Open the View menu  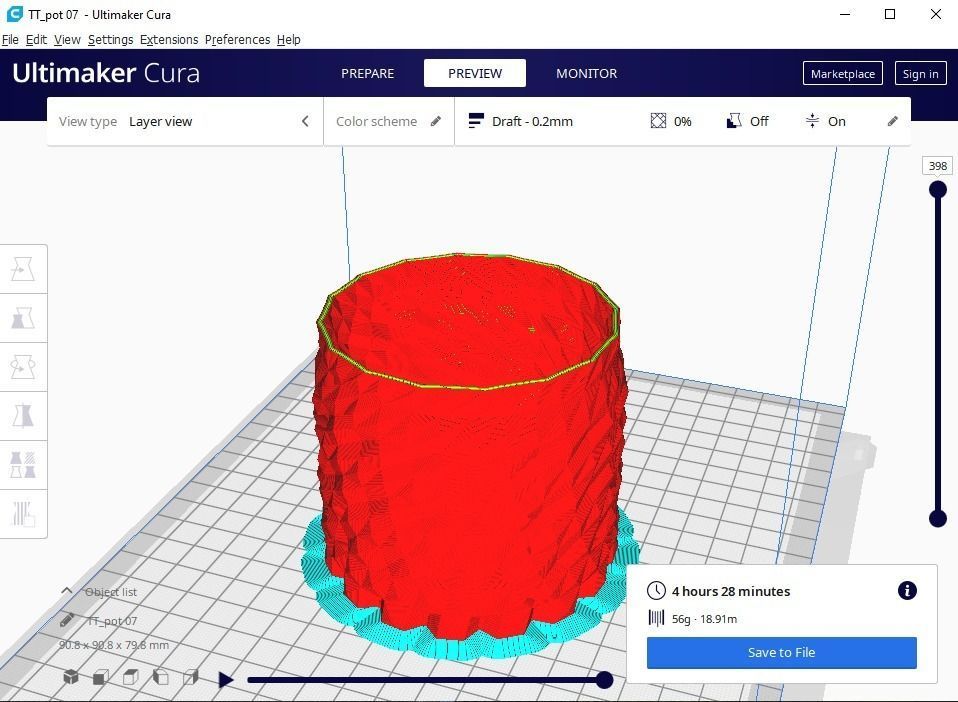67,40
